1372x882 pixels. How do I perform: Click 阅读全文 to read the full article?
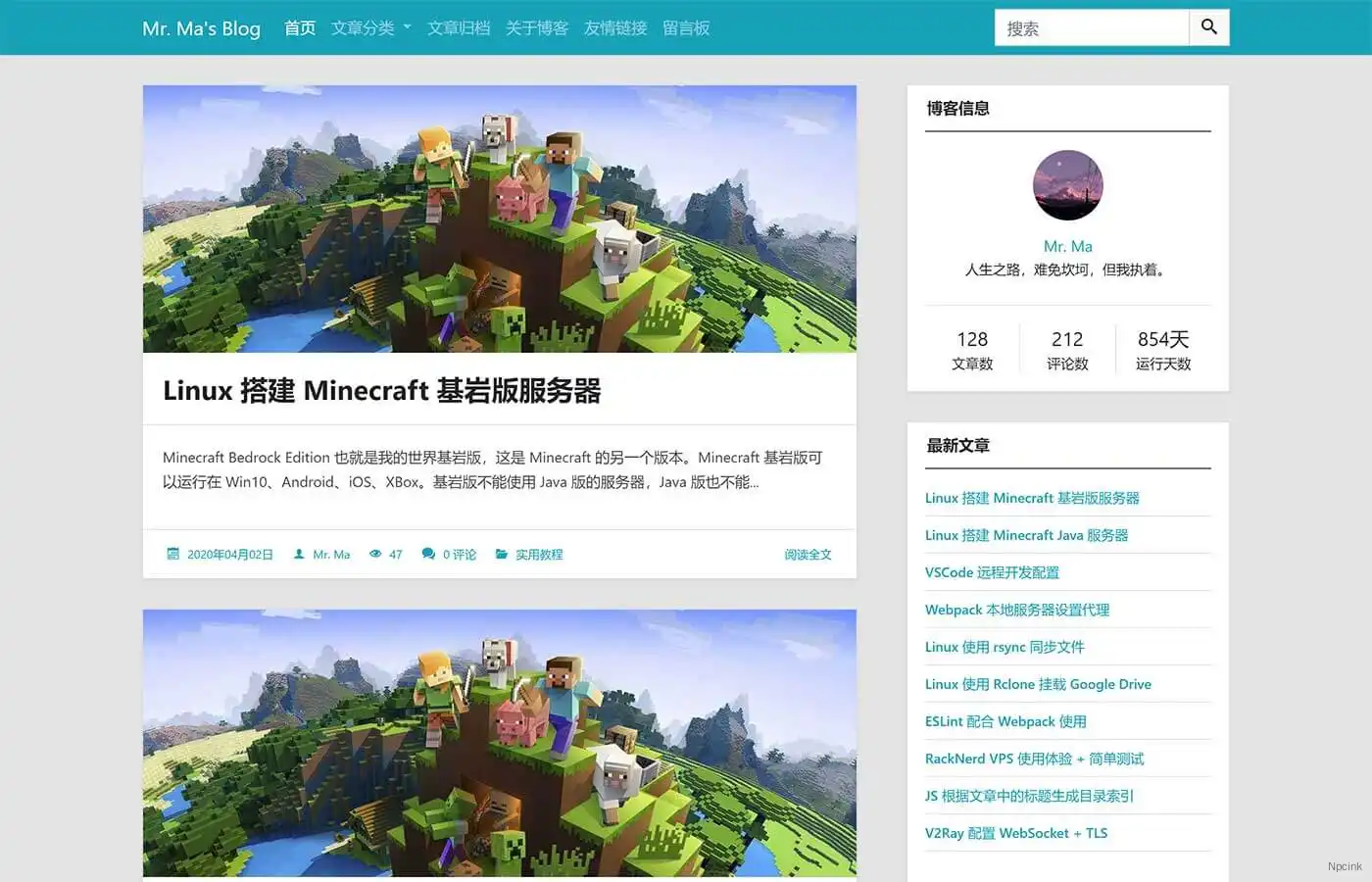click(x=807, y=554)
